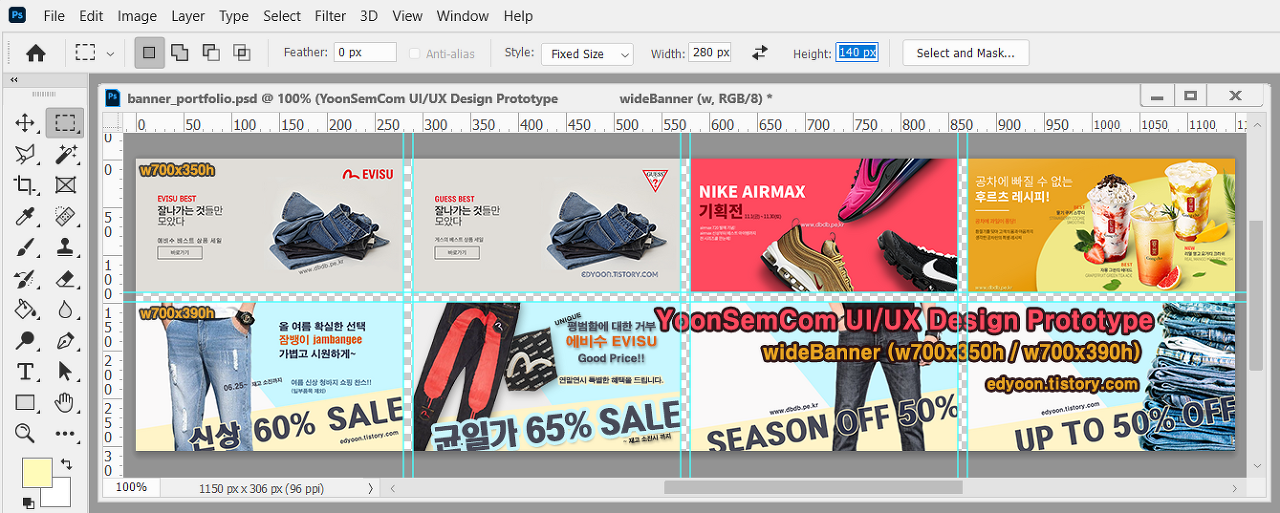1280x513 pixels.
Task: Collapse the toolbox with double-arrow icon
Action: [15, 80]
